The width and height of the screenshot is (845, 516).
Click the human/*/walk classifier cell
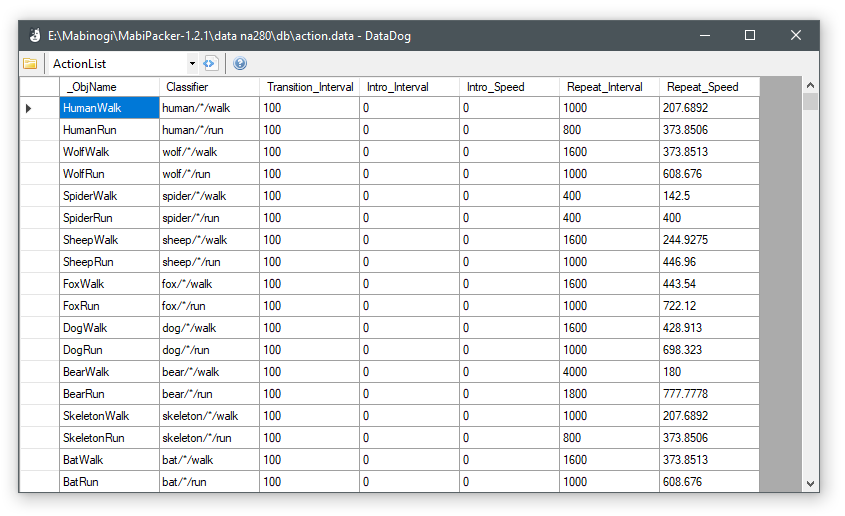(210, 108)
